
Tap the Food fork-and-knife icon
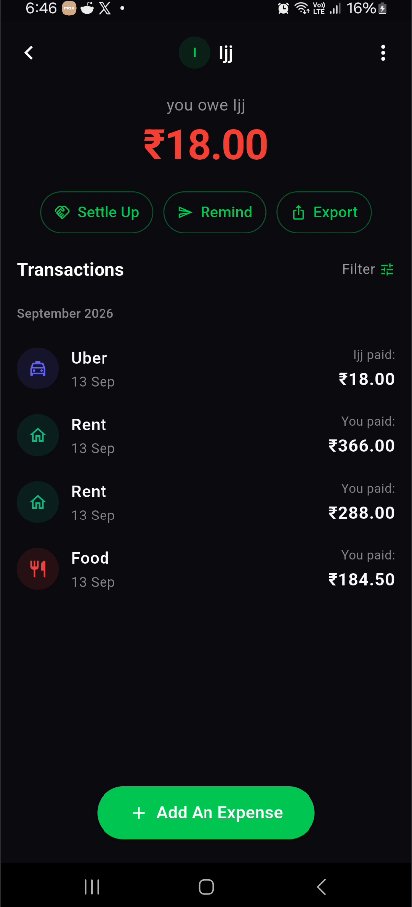pyautogui.click(x=38, y=569)
